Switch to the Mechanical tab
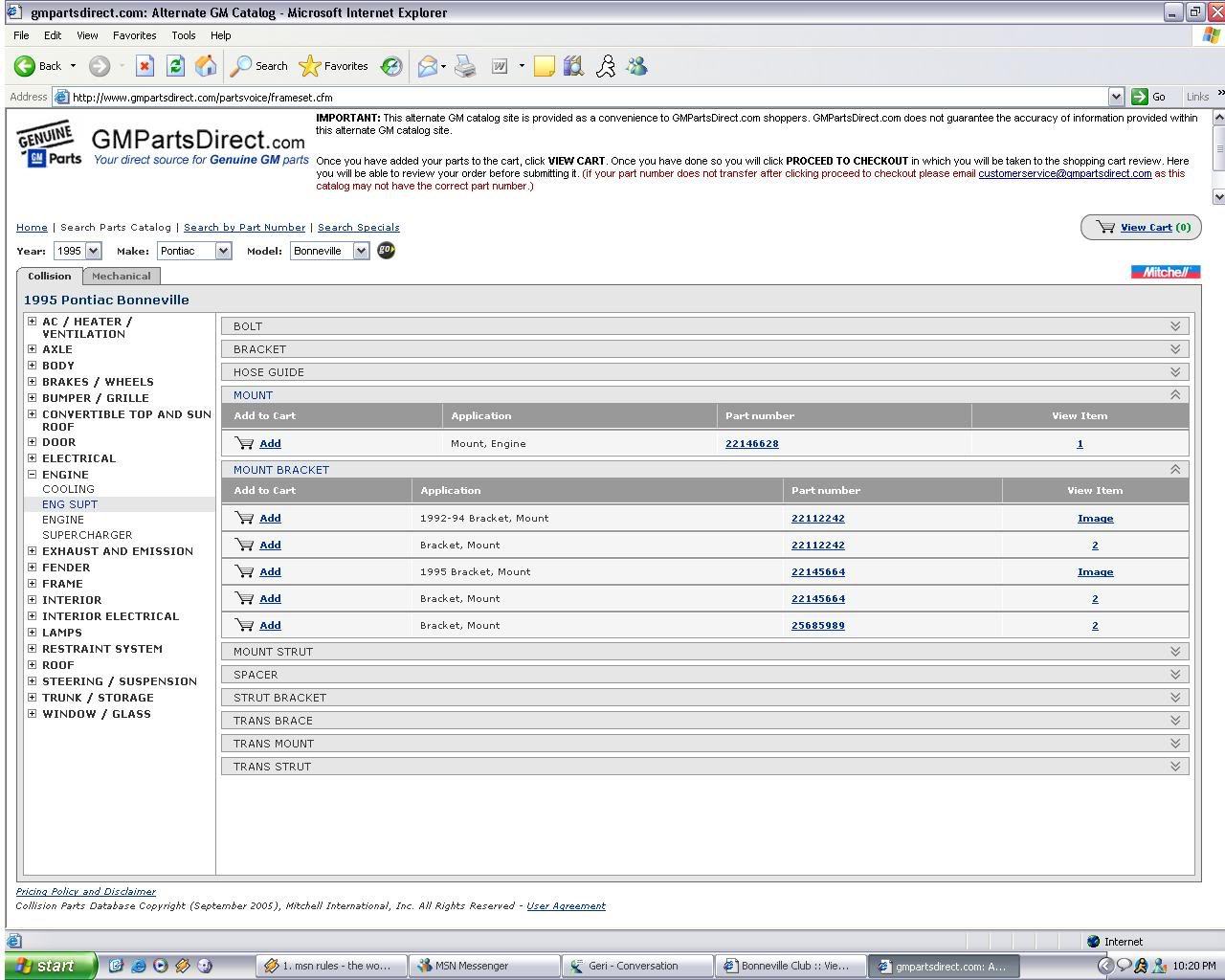 click(x=122, y=276)
